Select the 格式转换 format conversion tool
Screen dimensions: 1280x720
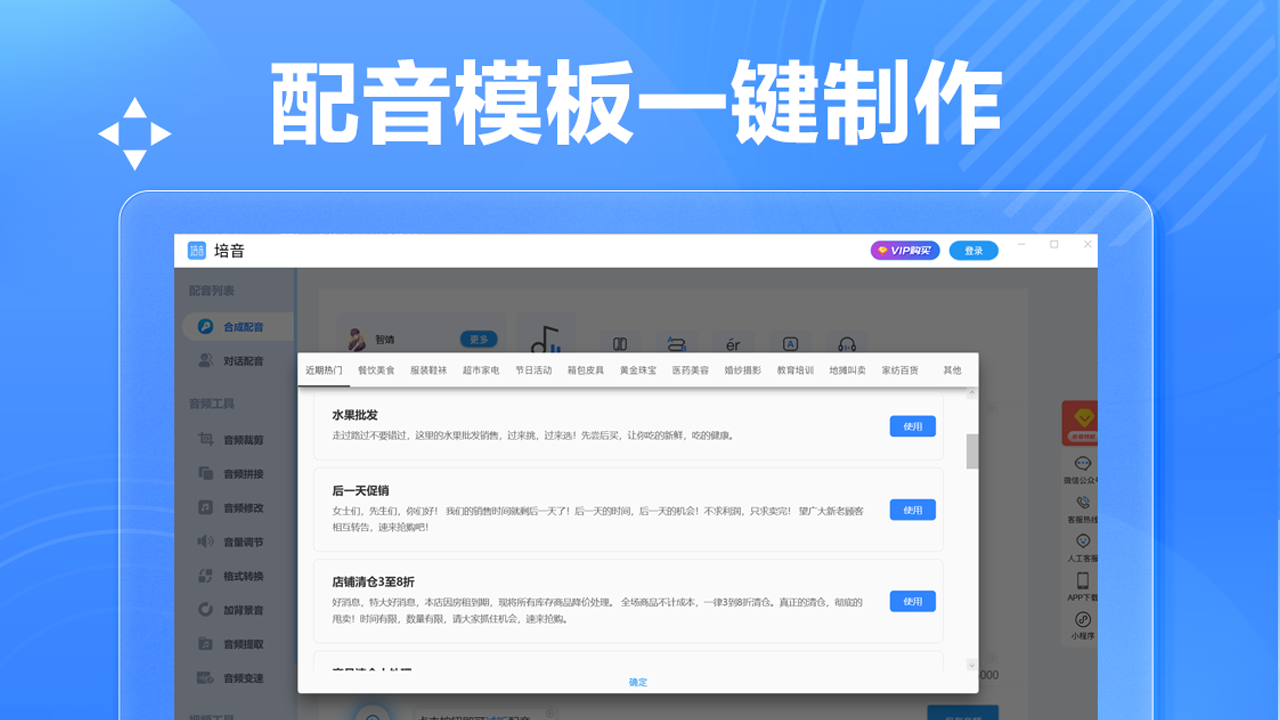tap(243, 577)
